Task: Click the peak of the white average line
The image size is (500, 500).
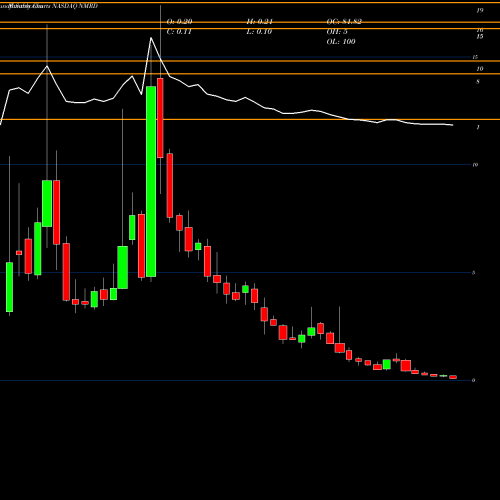Action: tap(151, 38)
